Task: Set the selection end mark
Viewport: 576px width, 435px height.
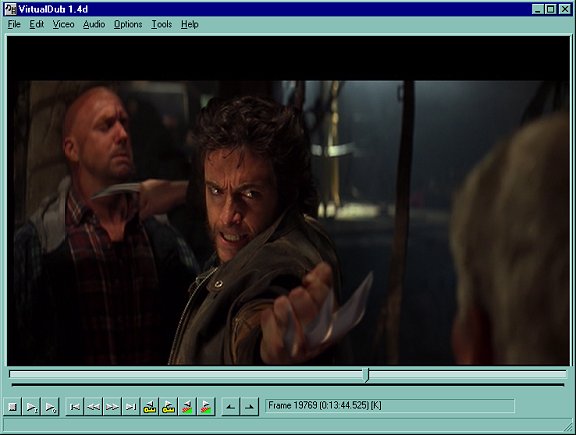Action: [x=249, y=407]
